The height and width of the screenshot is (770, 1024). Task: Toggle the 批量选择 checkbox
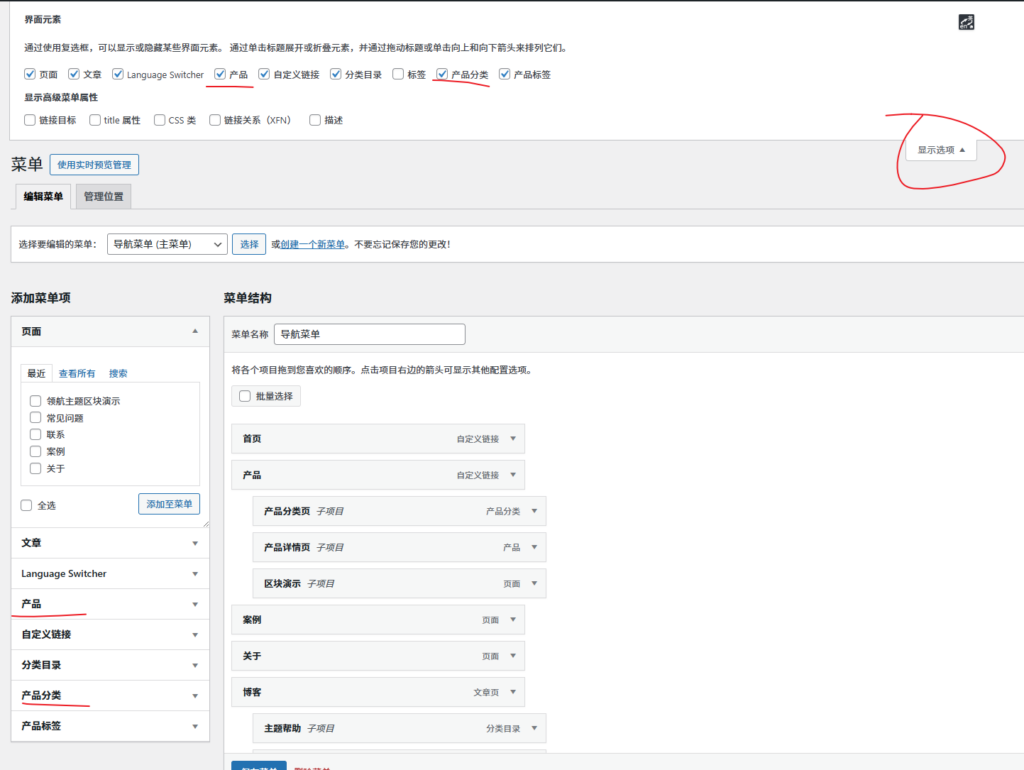coord(243,395)
